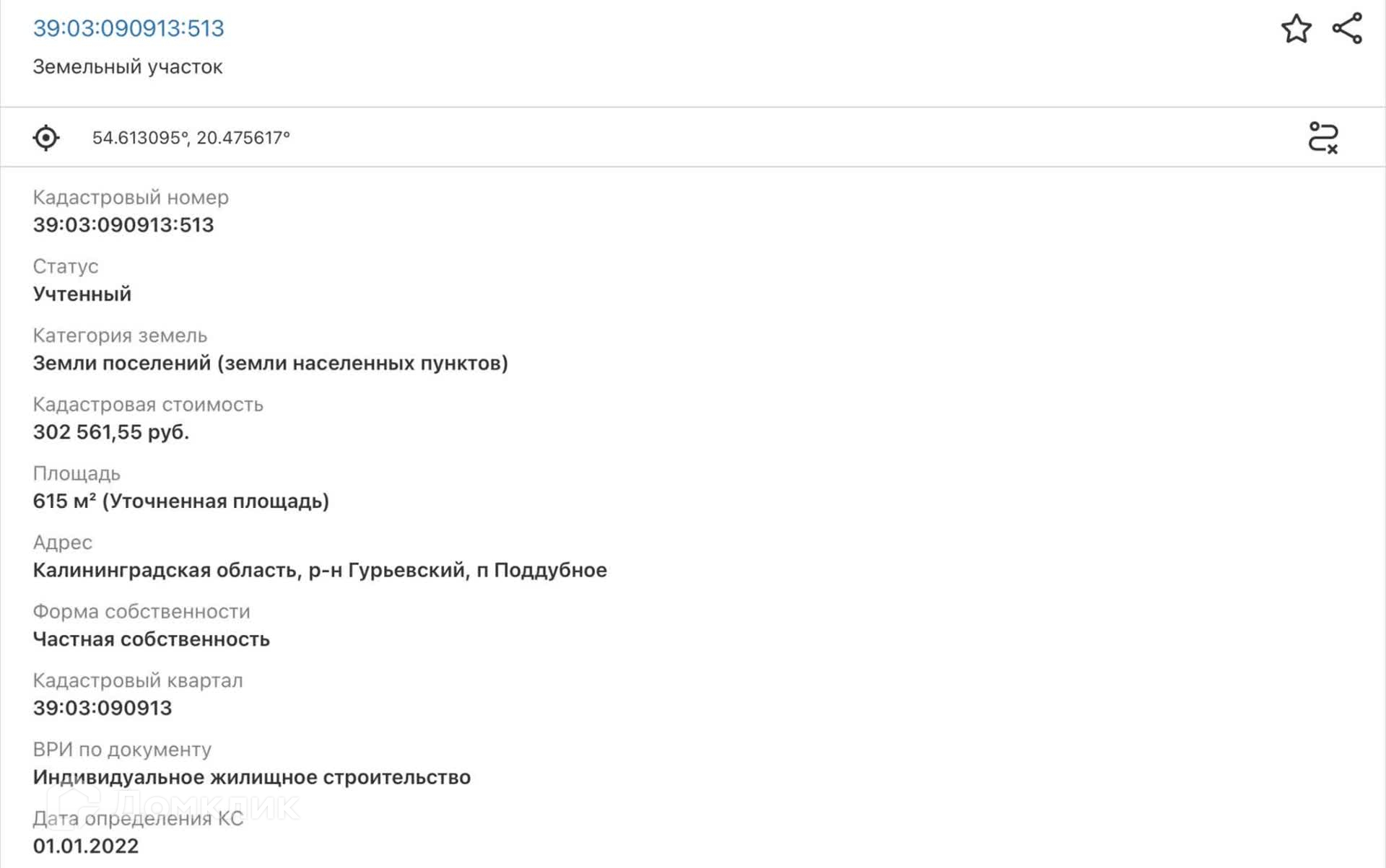This screenshot has width=1386, height=868.
Task: Click the area value 615 м²
Action: click(180, 501)
